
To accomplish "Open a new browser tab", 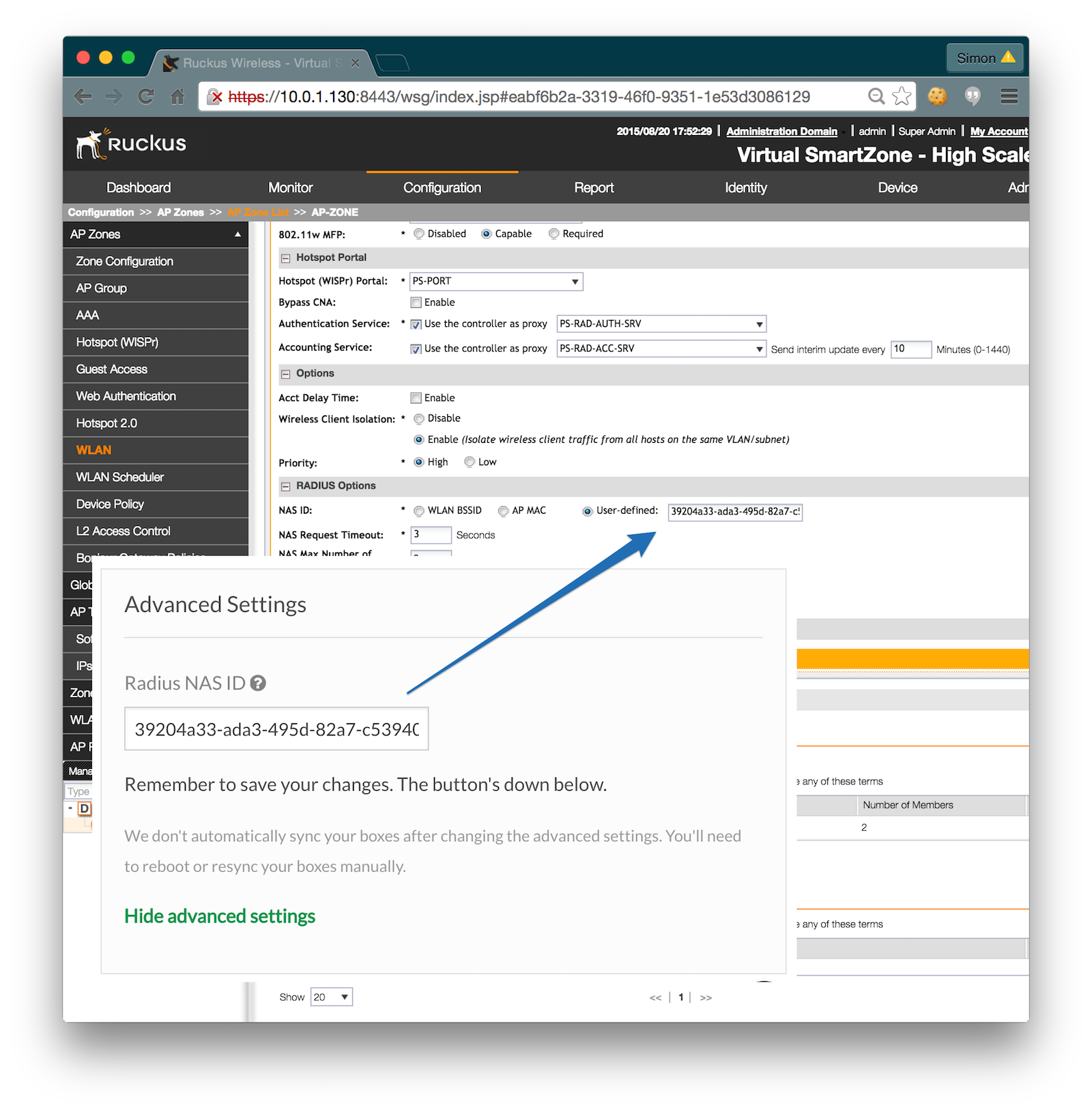I will (x=392, y=63).
